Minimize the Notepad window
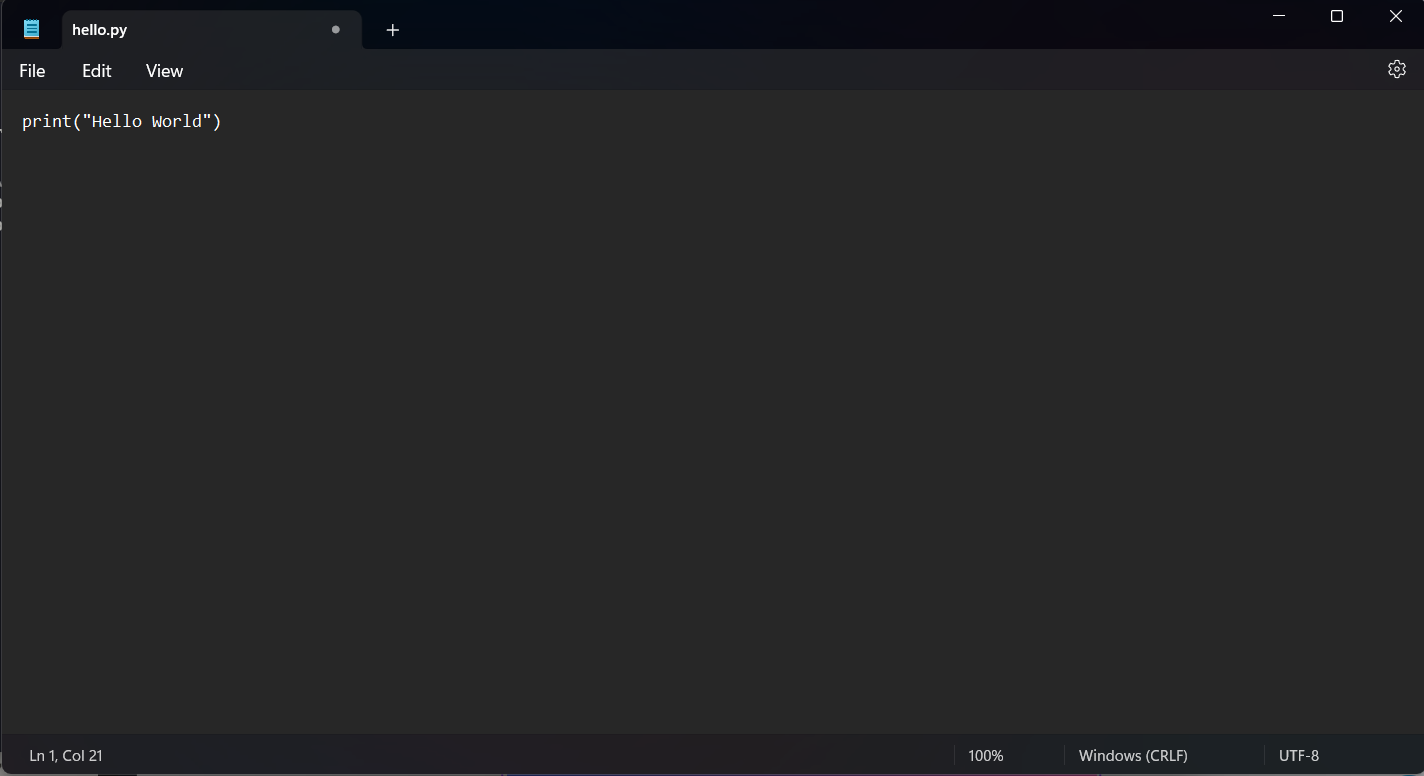This screenshot has height=776, width=1424. point(1279,16)
